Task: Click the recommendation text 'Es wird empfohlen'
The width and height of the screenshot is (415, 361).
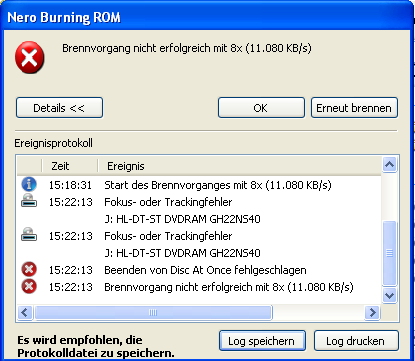Action: tap(96, 346)
